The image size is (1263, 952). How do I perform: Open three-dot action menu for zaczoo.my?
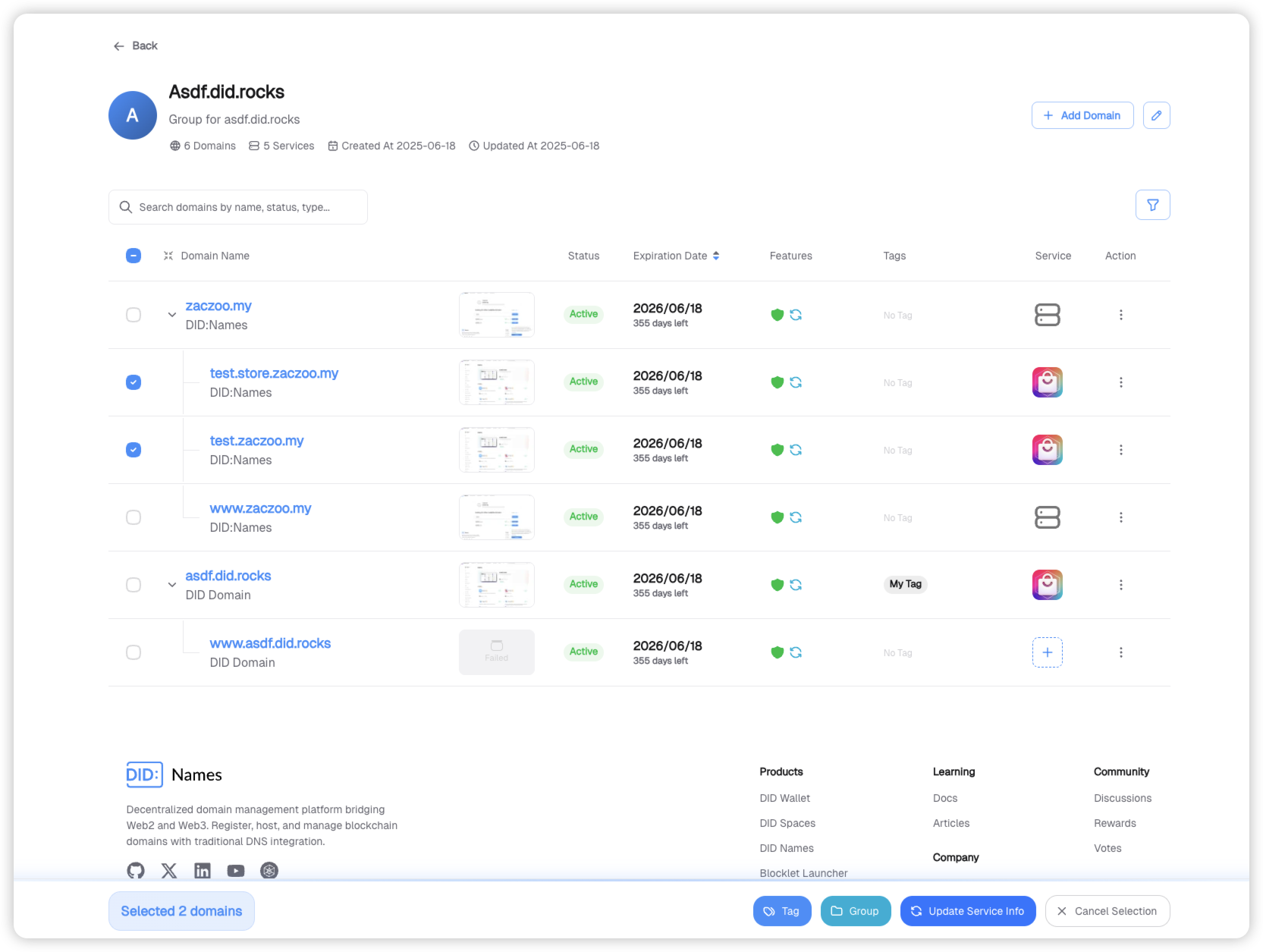coord(1120,315)
